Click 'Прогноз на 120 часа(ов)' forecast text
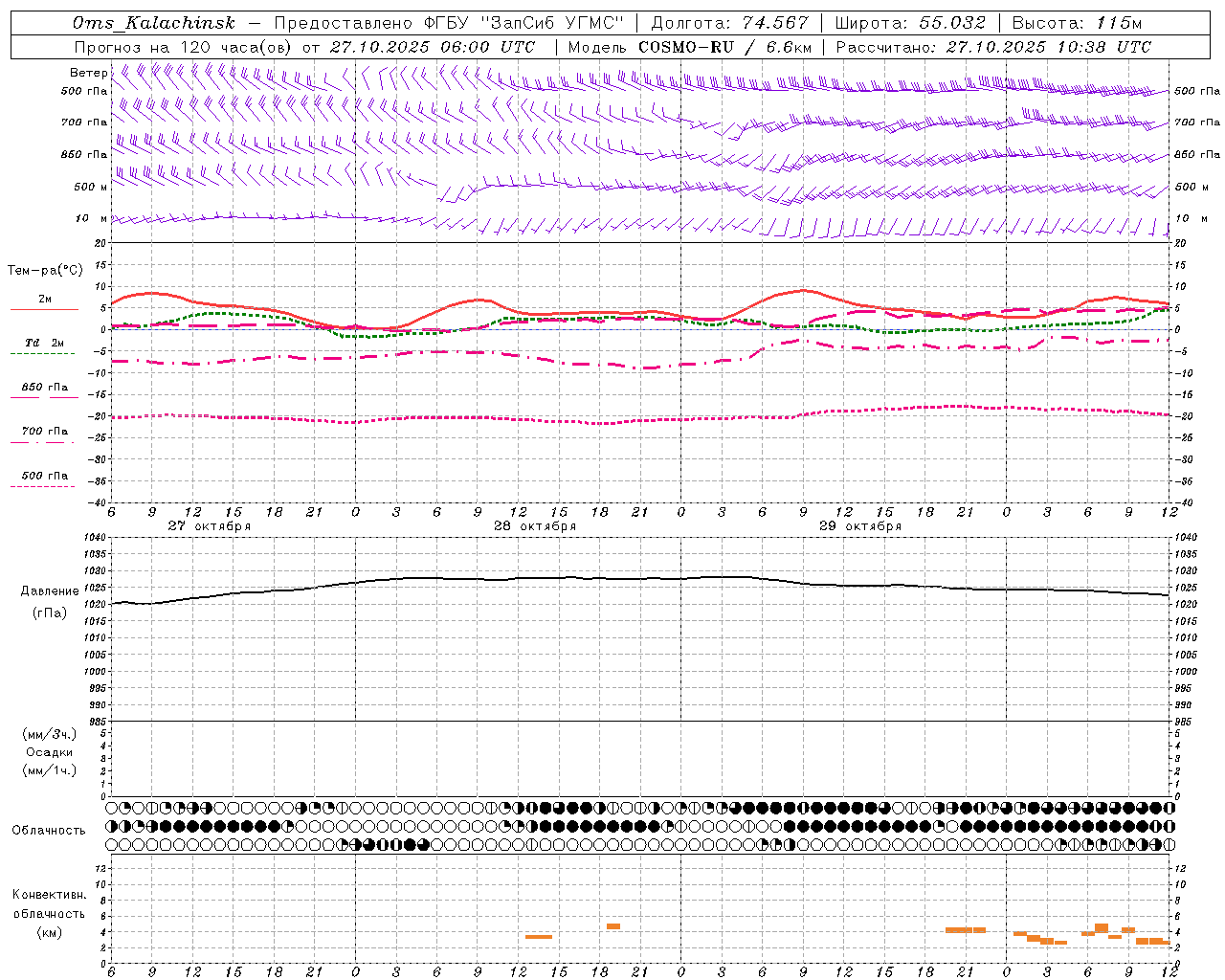The width and height of the screenshot is (1225, 980). click(184, 47)
